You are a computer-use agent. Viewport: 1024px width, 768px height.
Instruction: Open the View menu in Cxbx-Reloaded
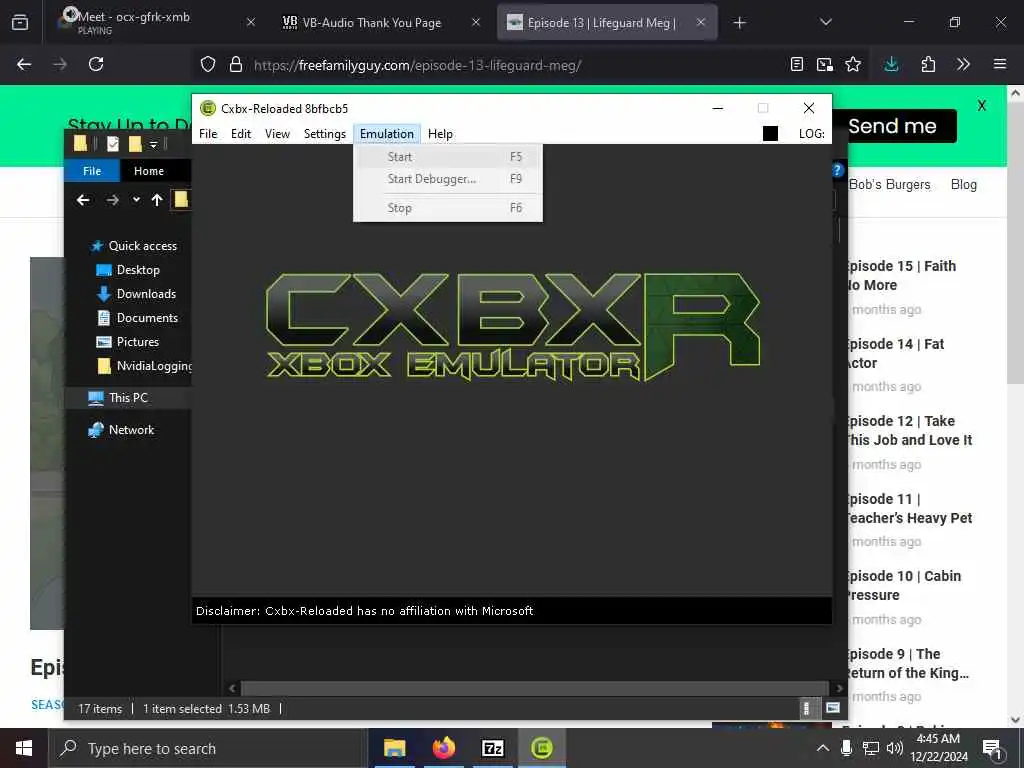(x=277, y=134)
